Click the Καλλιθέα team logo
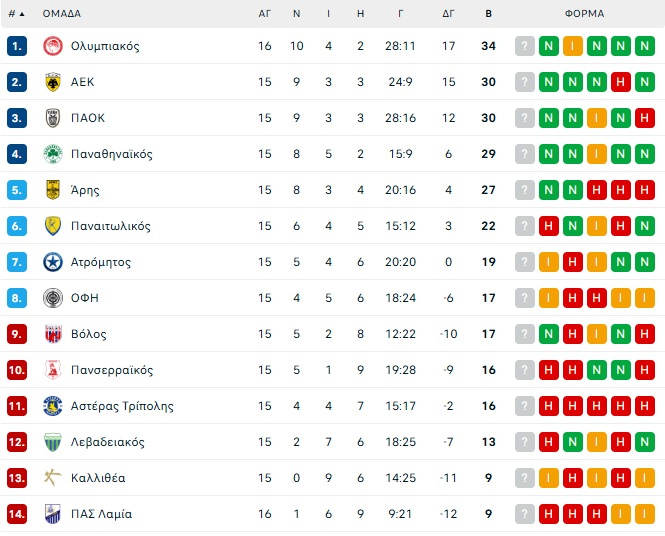 coord(53,478)
